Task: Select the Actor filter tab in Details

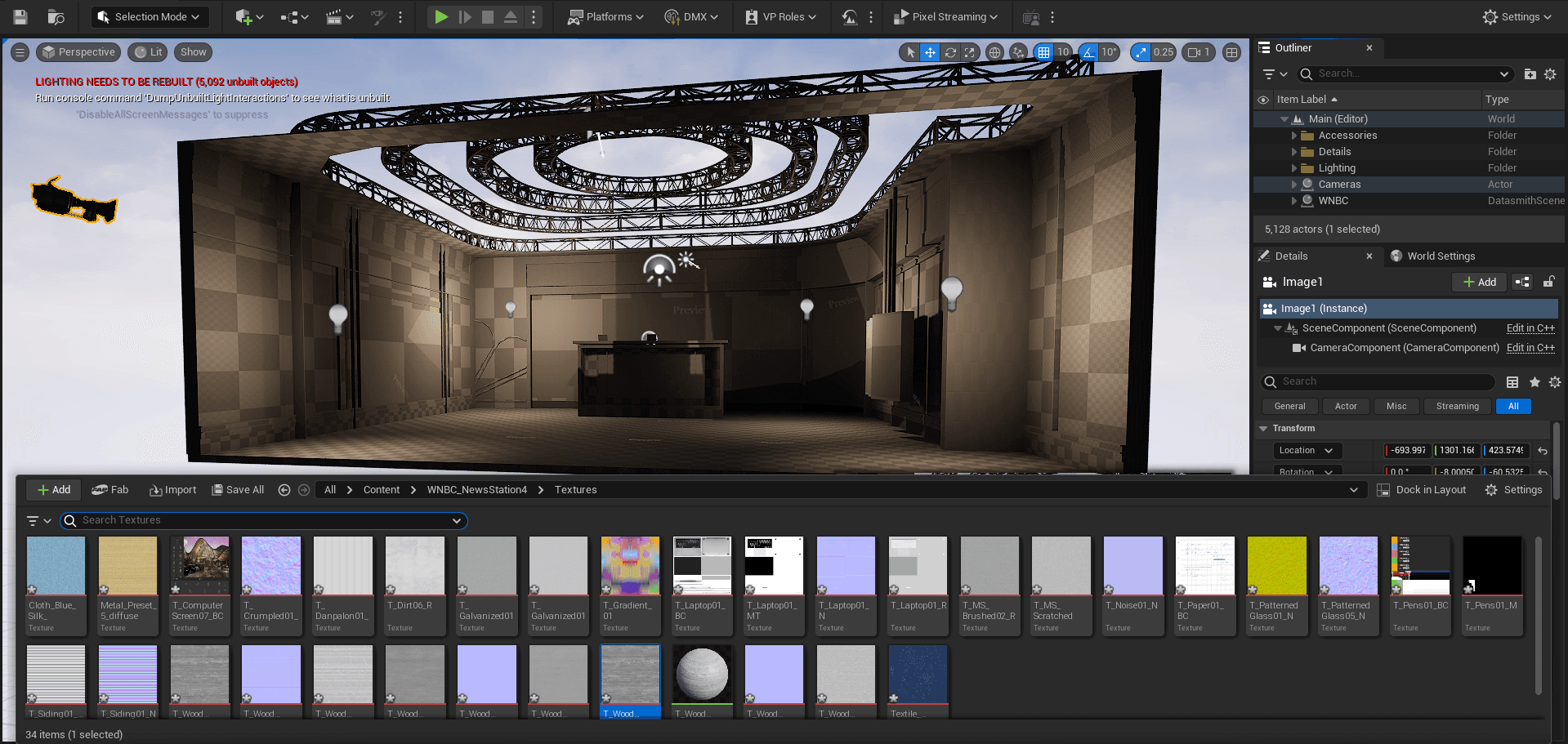Action: (x=1345, y=406)
